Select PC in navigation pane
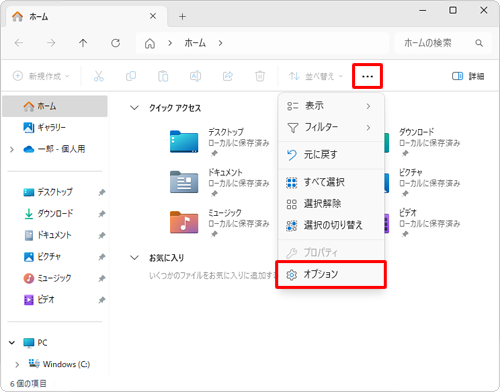 [55, 343]
